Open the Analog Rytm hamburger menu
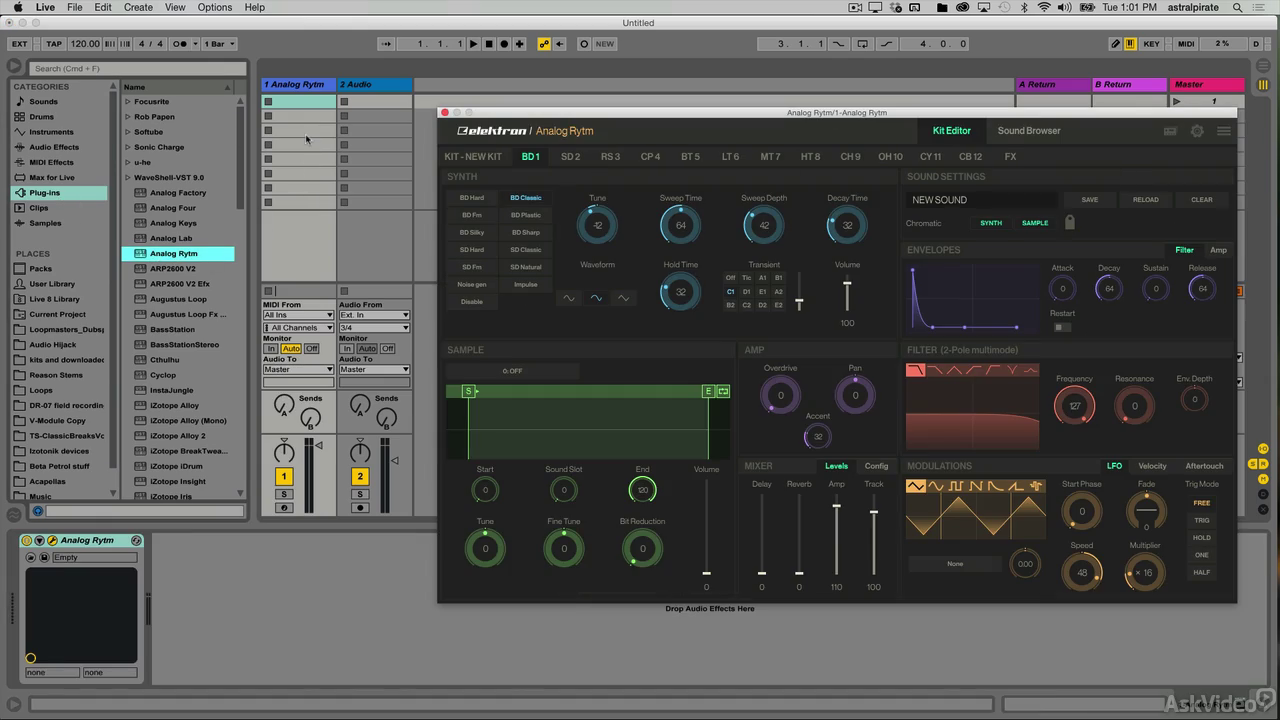 click(1224, 131)
